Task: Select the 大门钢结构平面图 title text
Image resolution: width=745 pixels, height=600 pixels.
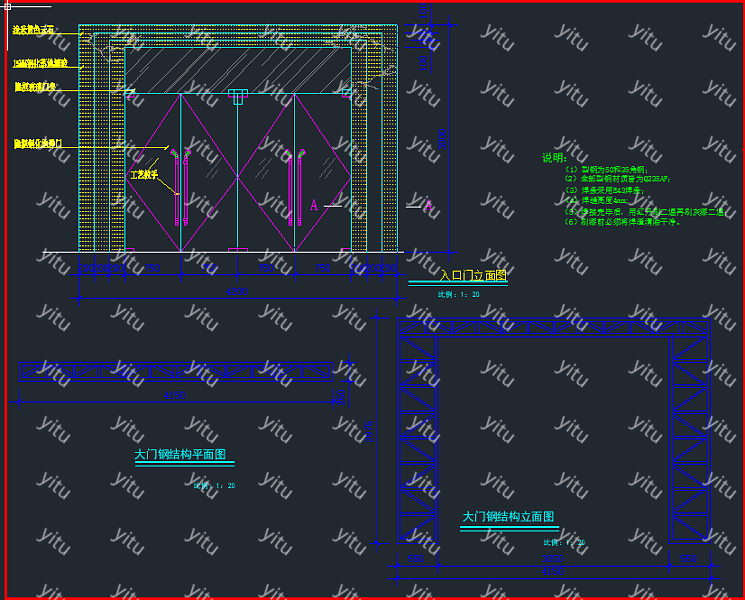Action: (x=180, y=454)
